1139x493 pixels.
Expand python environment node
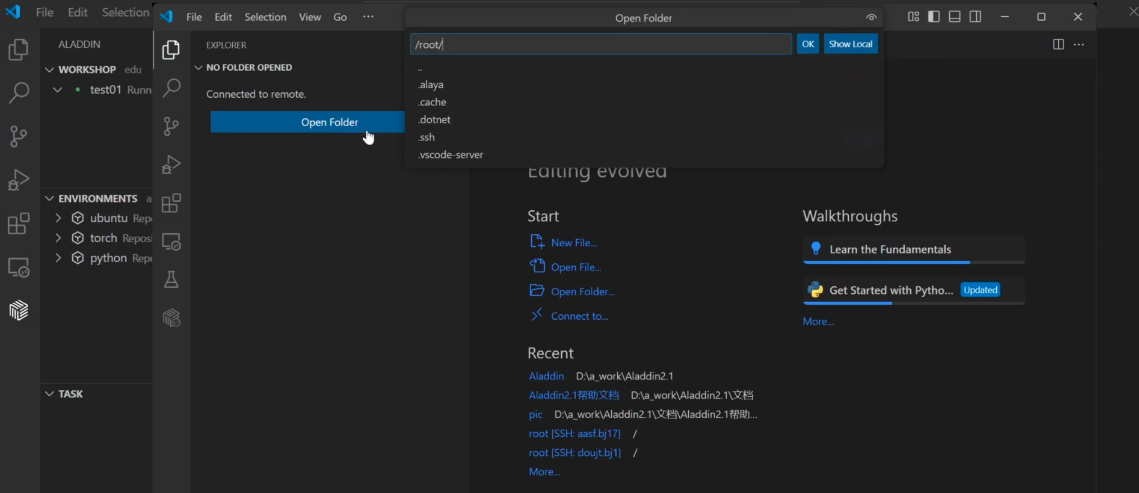(58, 258)
